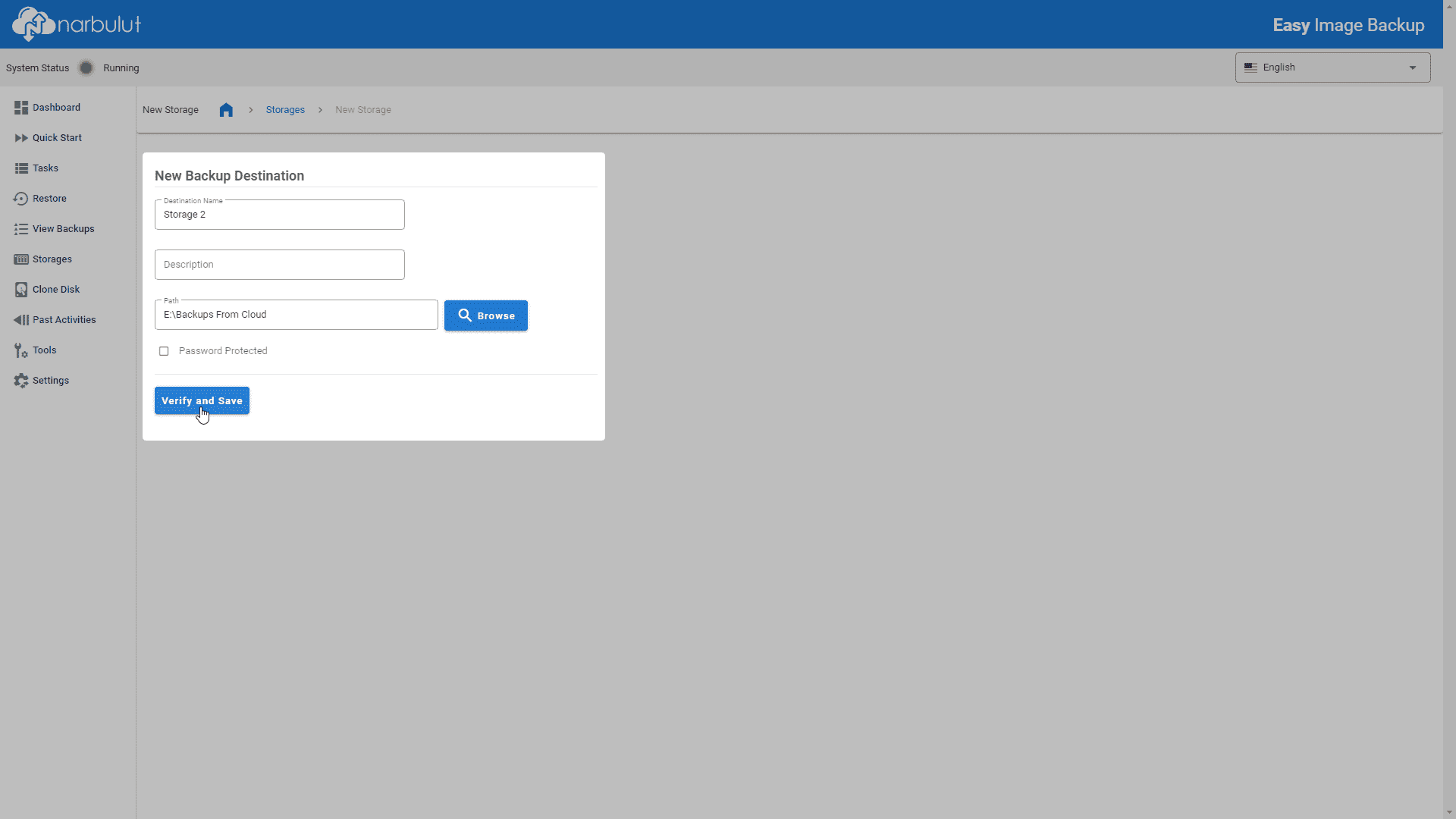Viewport: 1456px width, 819px height.
Task: Click the Password Protected label
Action: click(223, 351)
